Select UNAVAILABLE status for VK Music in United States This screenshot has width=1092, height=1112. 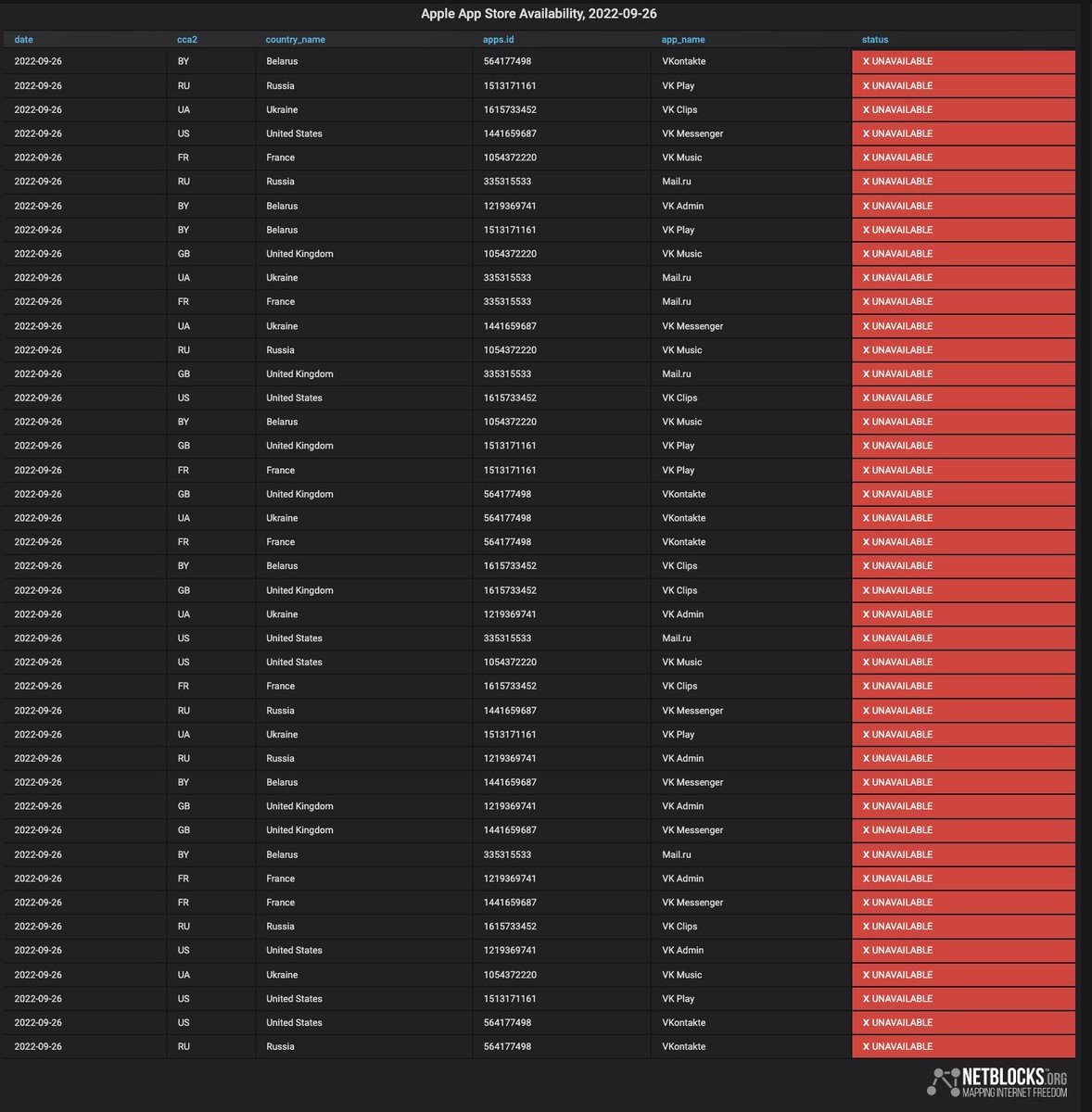963,663
